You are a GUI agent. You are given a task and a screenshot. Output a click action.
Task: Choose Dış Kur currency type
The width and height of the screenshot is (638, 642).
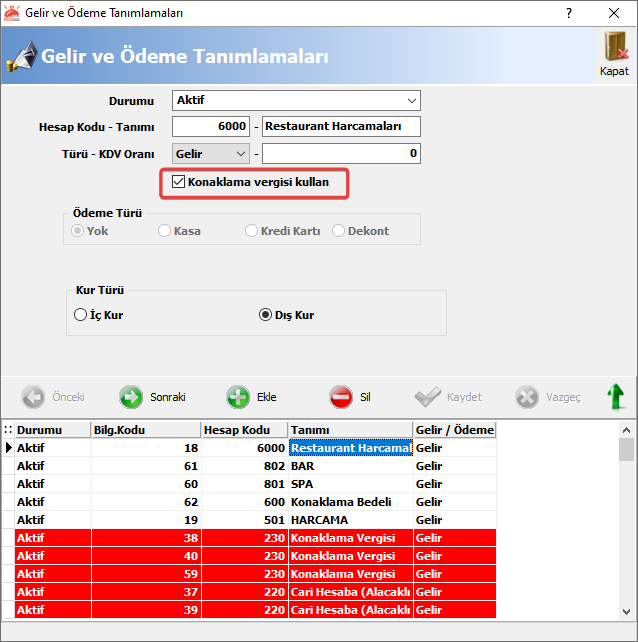click(x=265, y=315)
